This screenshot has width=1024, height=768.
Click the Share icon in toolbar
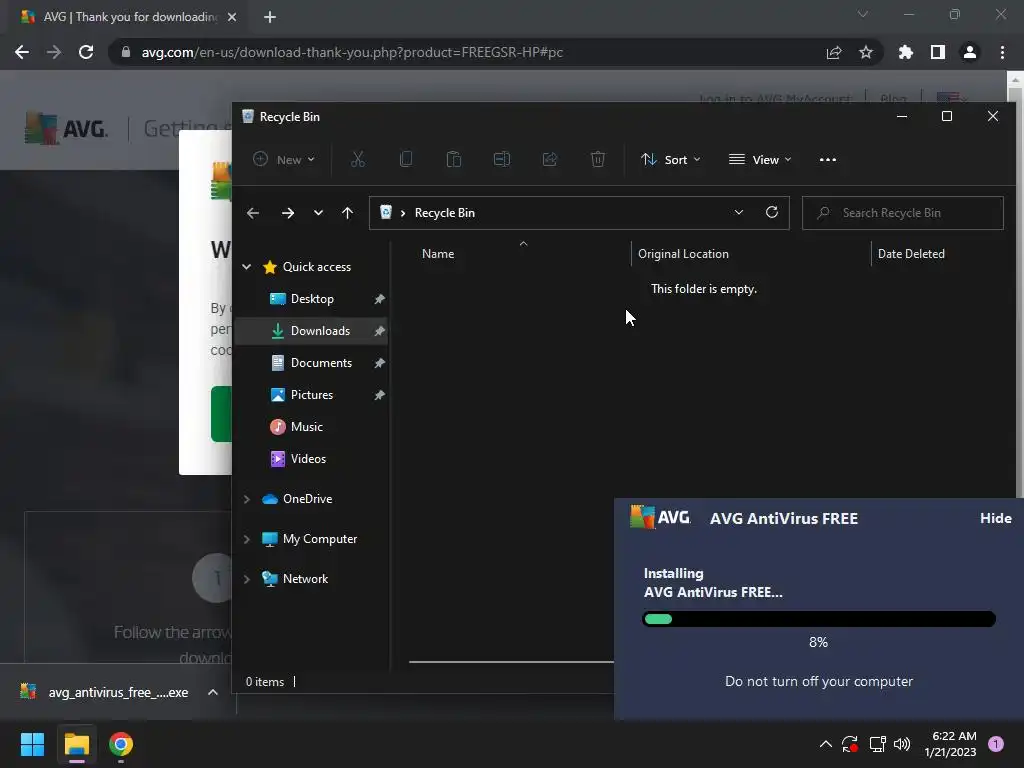tap(550, 159)
